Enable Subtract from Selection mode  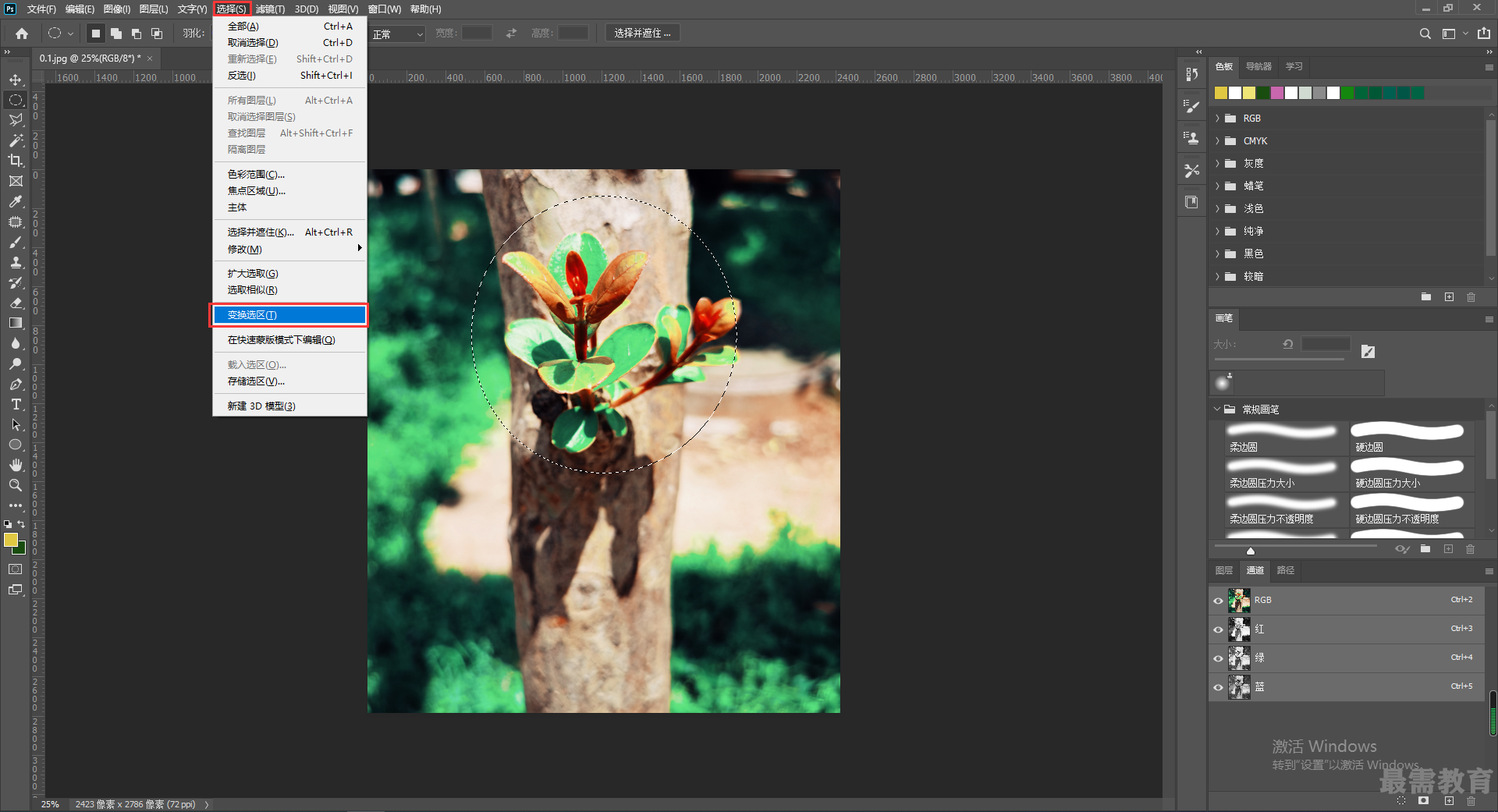pos(137,34)
